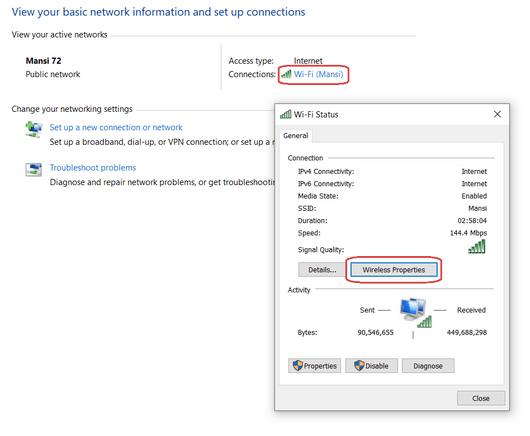Click the IPv4 Connectivity Internet value
The width and height of the screenshot is (530, 436).
click(474, 171)
